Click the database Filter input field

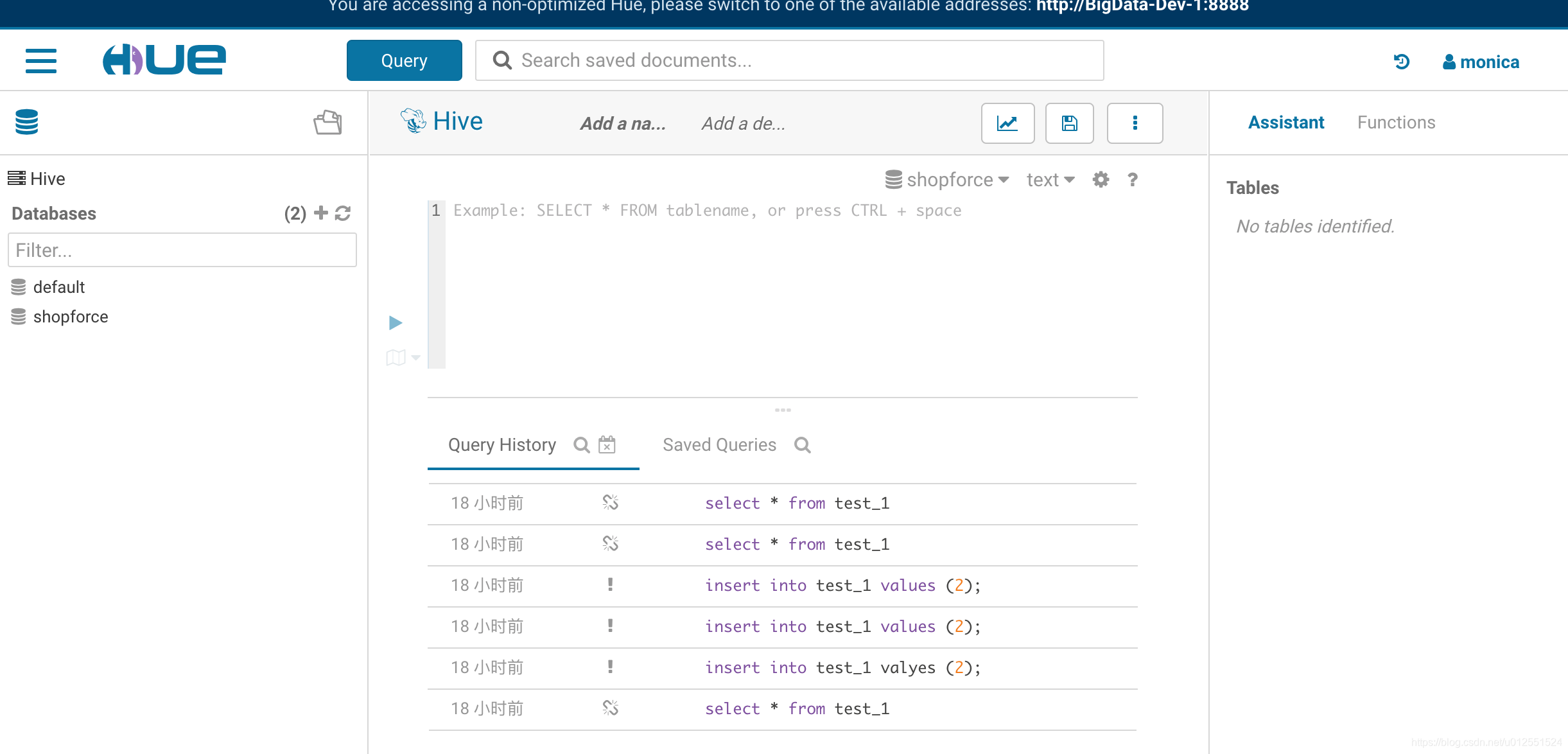182,250
